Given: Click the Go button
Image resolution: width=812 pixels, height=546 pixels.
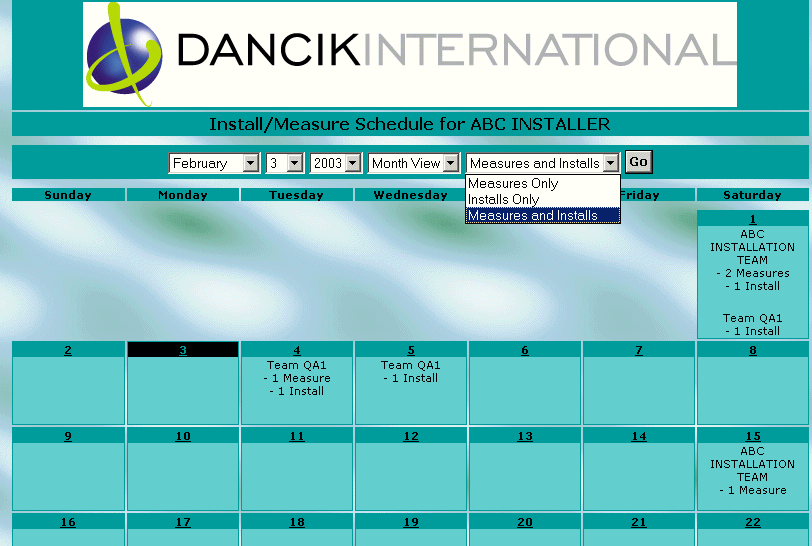Looking at the screenshot, I should (x=639, y=162).
